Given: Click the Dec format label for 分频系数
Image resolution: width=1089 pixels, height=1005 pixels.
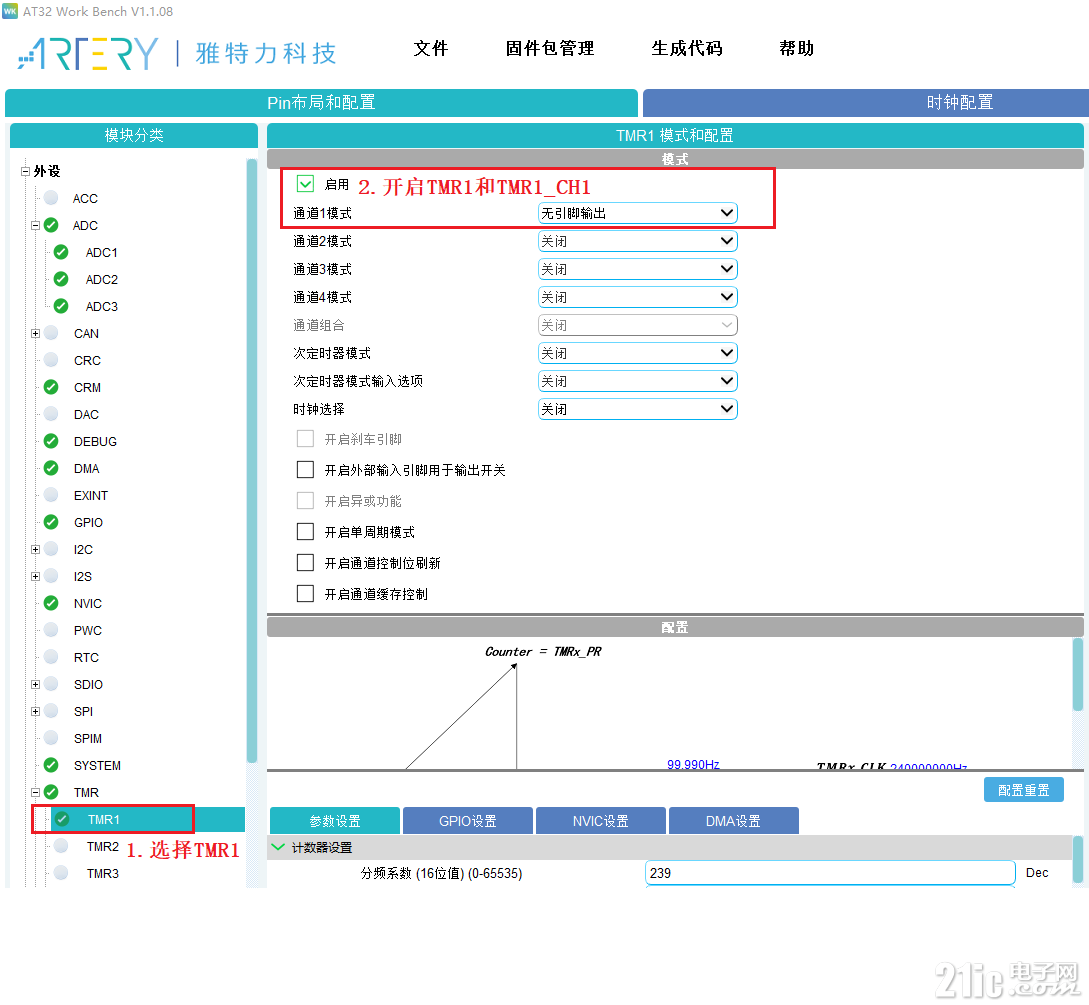Looking at the screenshot, I should coord(1037,873).
